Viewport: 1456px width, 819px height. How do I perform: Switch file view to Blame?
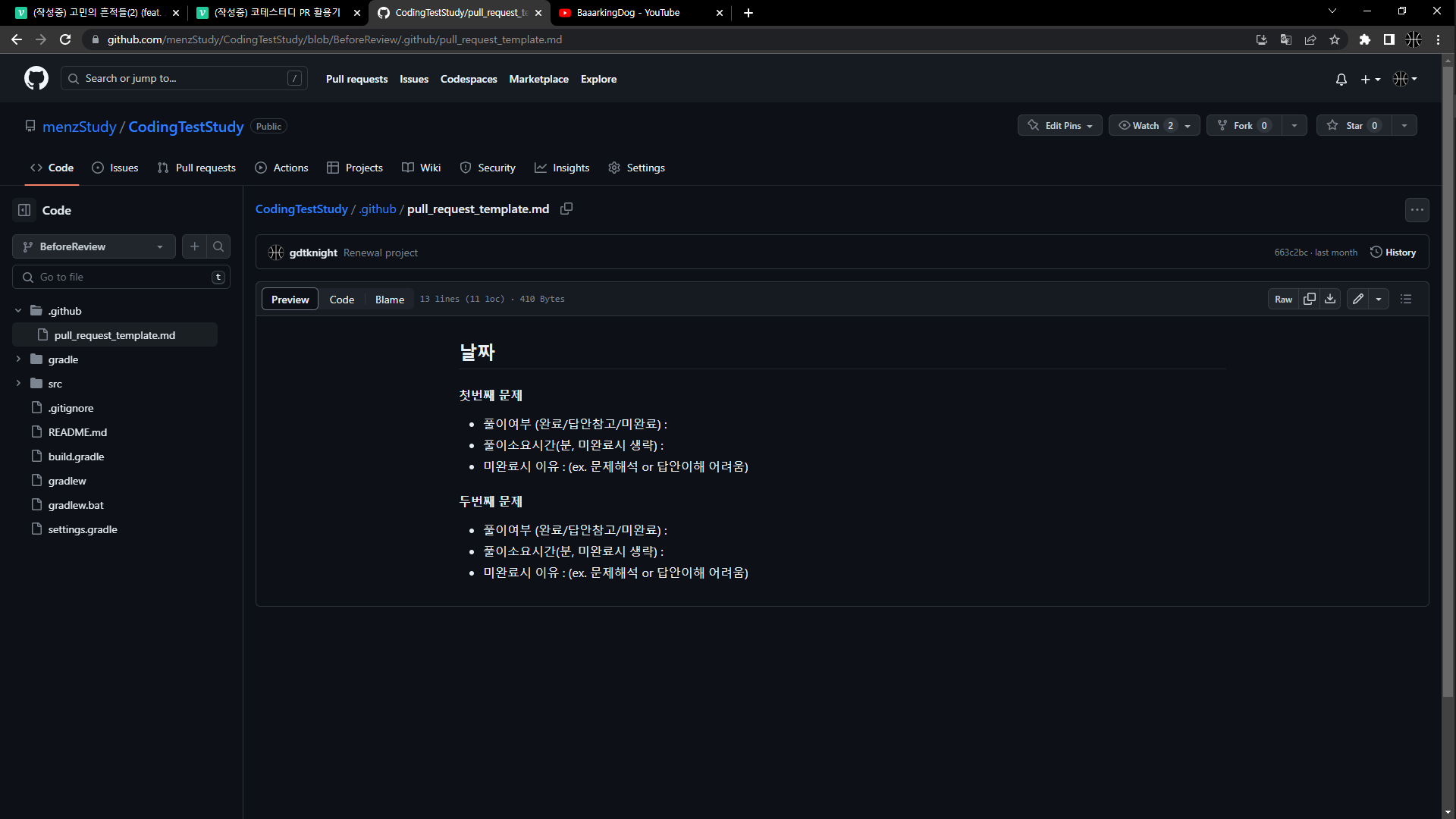coord(389,300)
